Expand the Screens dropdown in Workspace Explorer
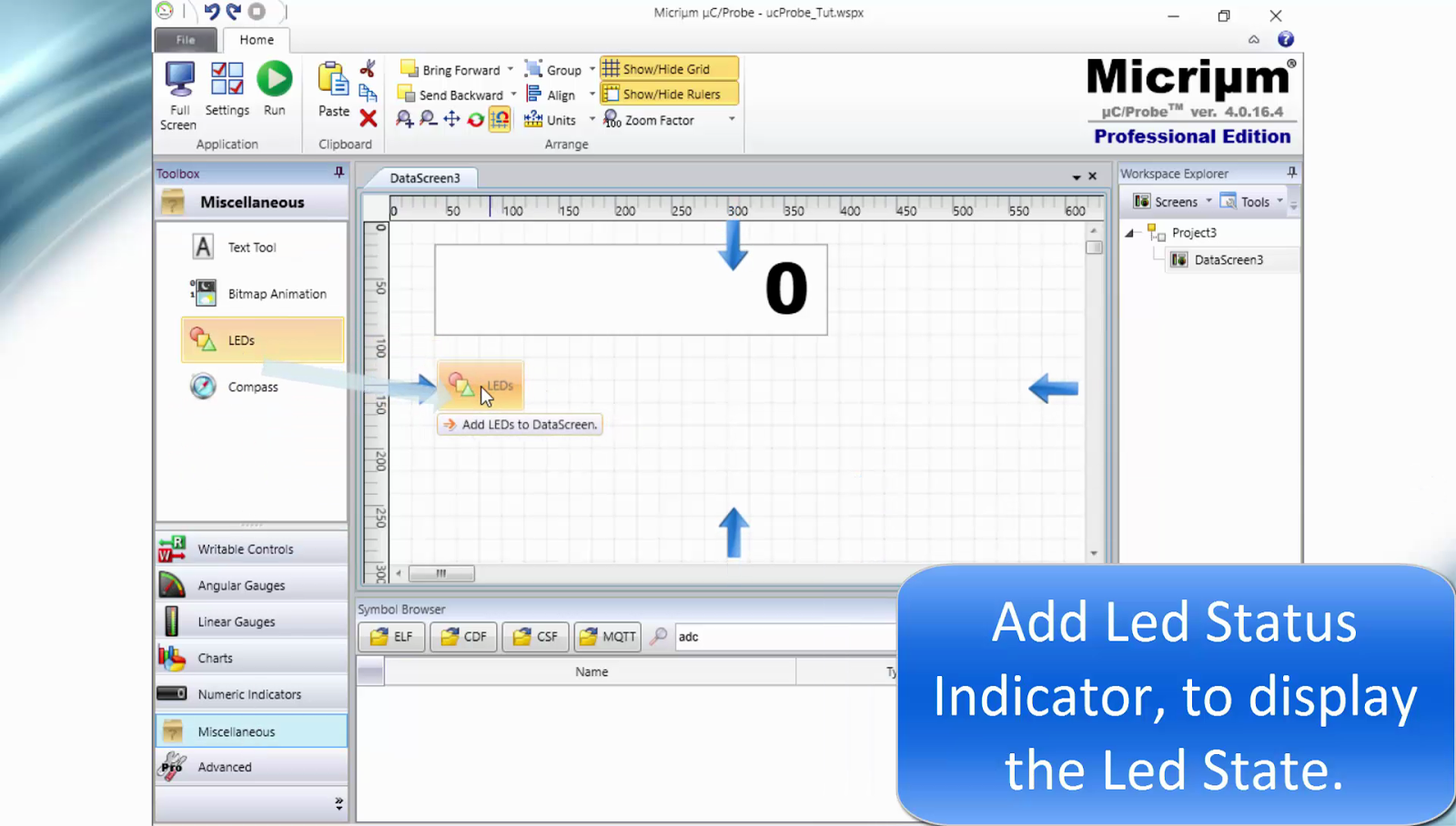The image size is (1456, 826). tap(1210, 201)
